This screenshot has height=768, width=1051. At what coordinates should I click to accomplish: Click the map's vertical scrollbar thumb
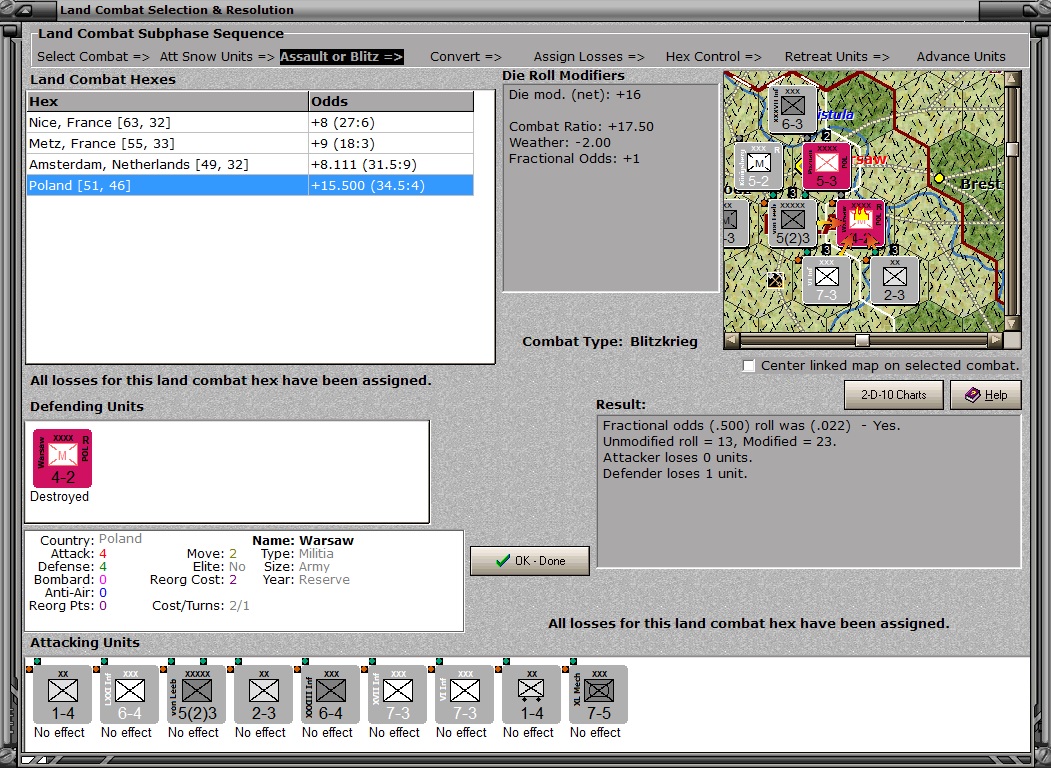[1013, 149]
